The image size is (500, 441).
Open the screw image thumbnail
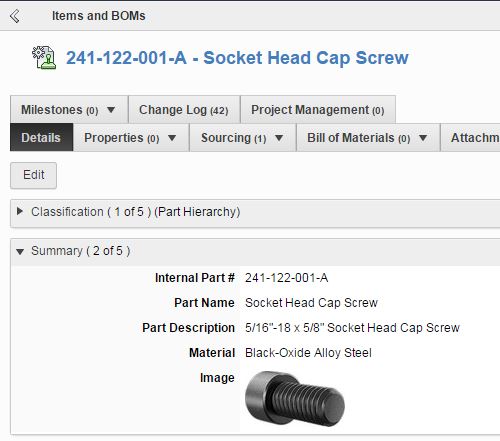295,399
